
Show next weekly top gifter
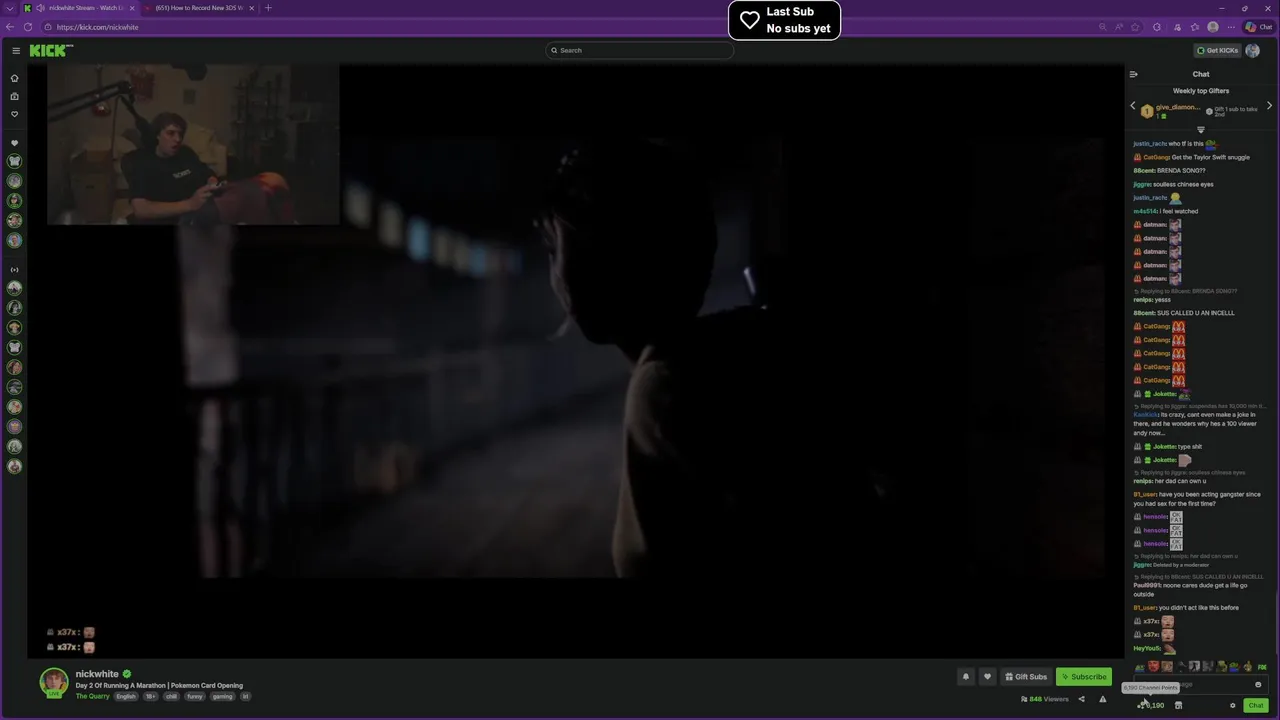(1269, 106)
